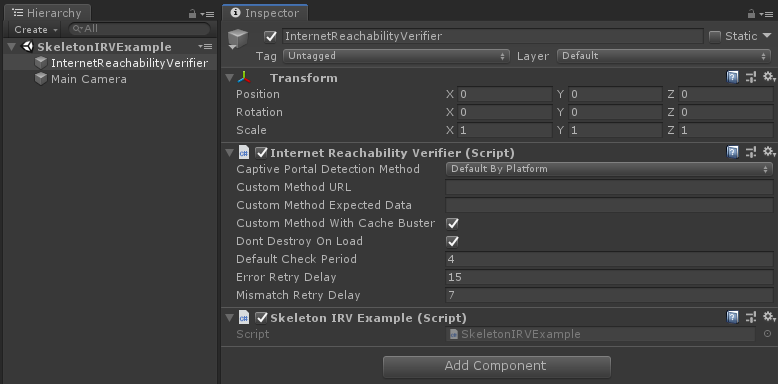The image size is (778, 384).
Task: Switch to the Inspector tab
Action: (265, 13)
